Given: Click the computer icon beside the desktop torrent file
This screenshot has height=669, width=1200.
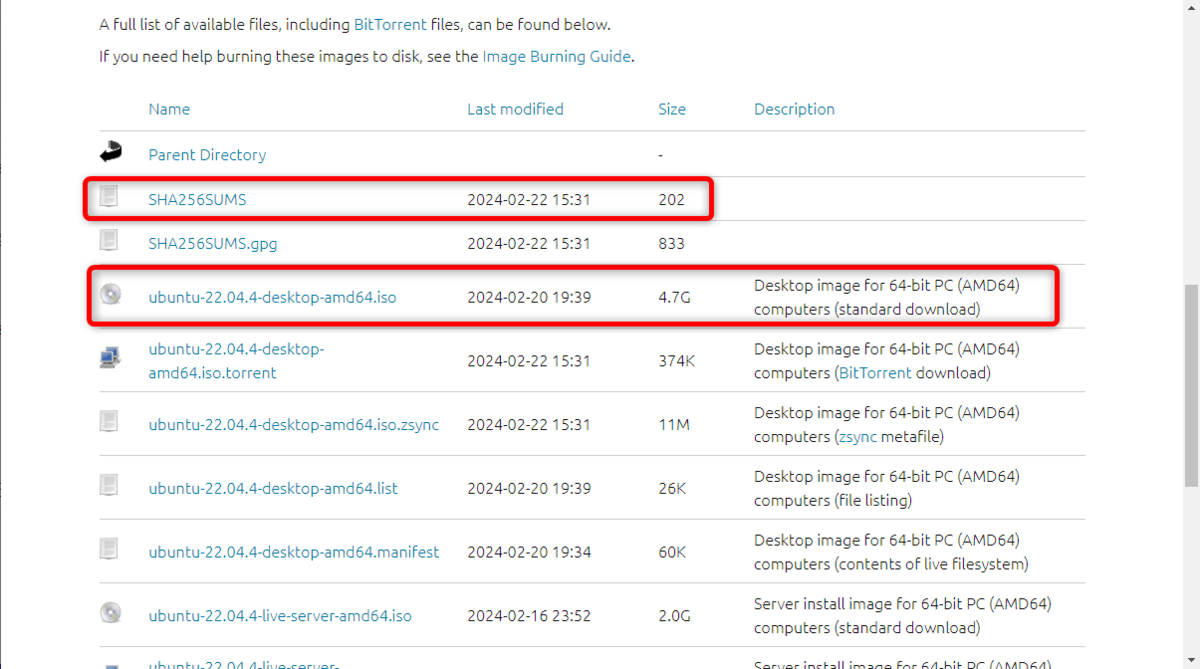Looking at the screenshot, I should pyautogui.click(x=110, y=359).
